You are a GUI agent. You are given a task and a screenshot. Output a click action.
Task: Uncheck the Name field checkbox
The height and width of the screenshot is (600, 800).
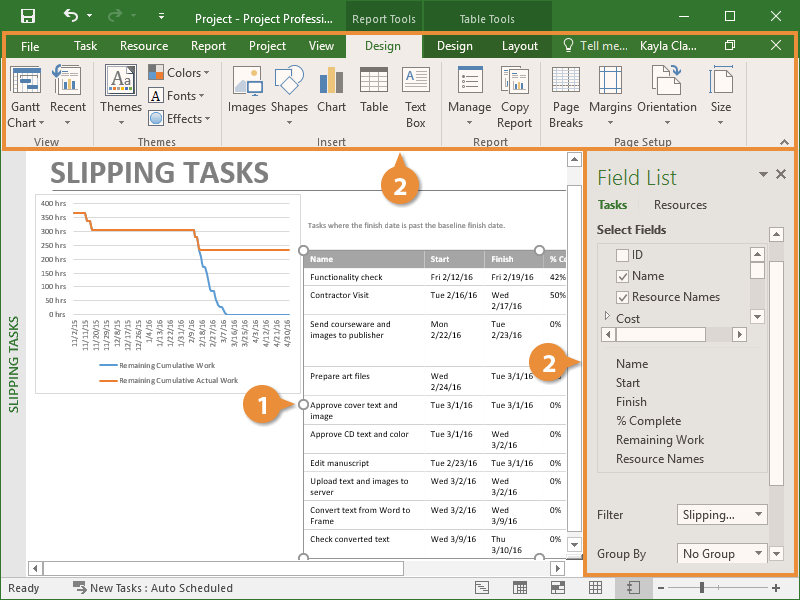pyautogui.click(x=623, y=276)
